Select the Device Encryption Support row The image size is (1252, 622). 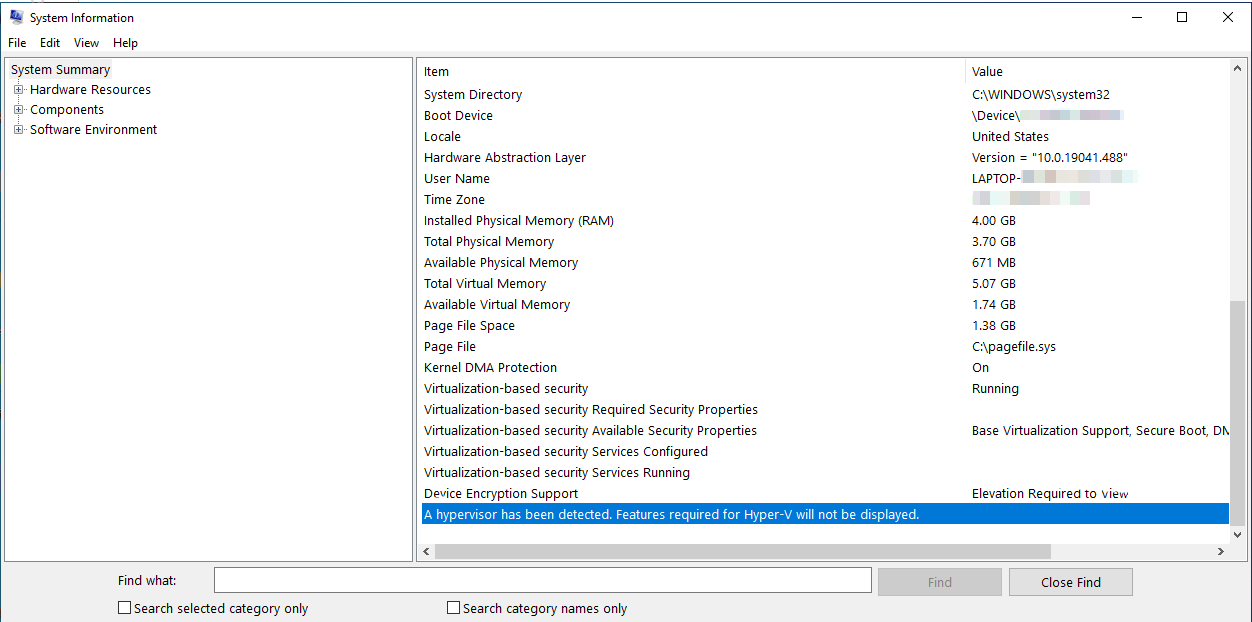(823, 494)
